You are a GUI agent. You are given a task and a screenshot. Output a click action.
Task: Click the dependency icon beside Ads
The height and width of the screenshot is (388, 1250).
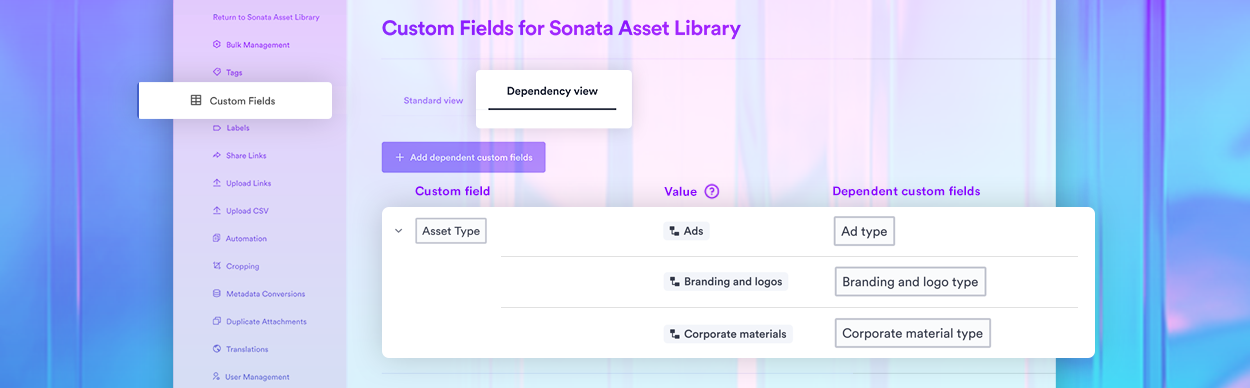(674, 231)
